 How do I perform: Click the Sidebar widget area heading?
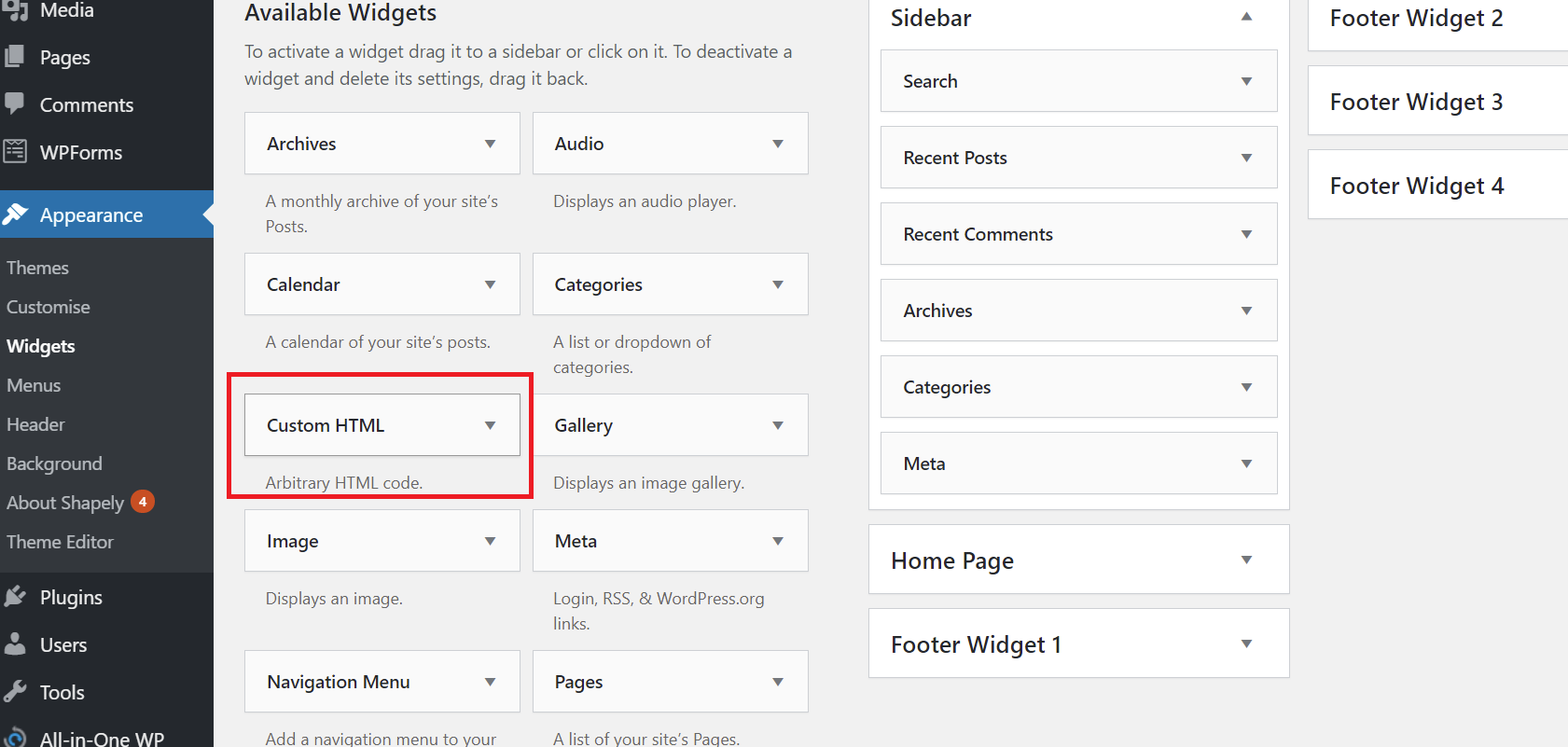pyautogui.click(x=931, y=18)
